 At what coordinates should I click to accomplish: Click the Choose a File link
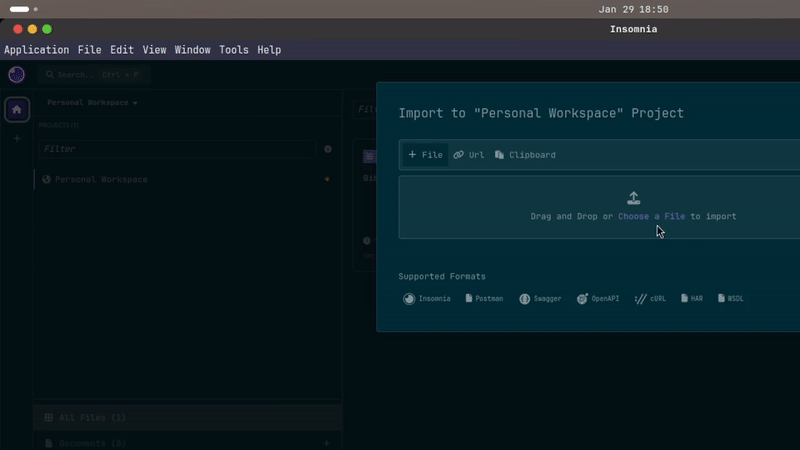pyautogui.click(x=652, y=216)
